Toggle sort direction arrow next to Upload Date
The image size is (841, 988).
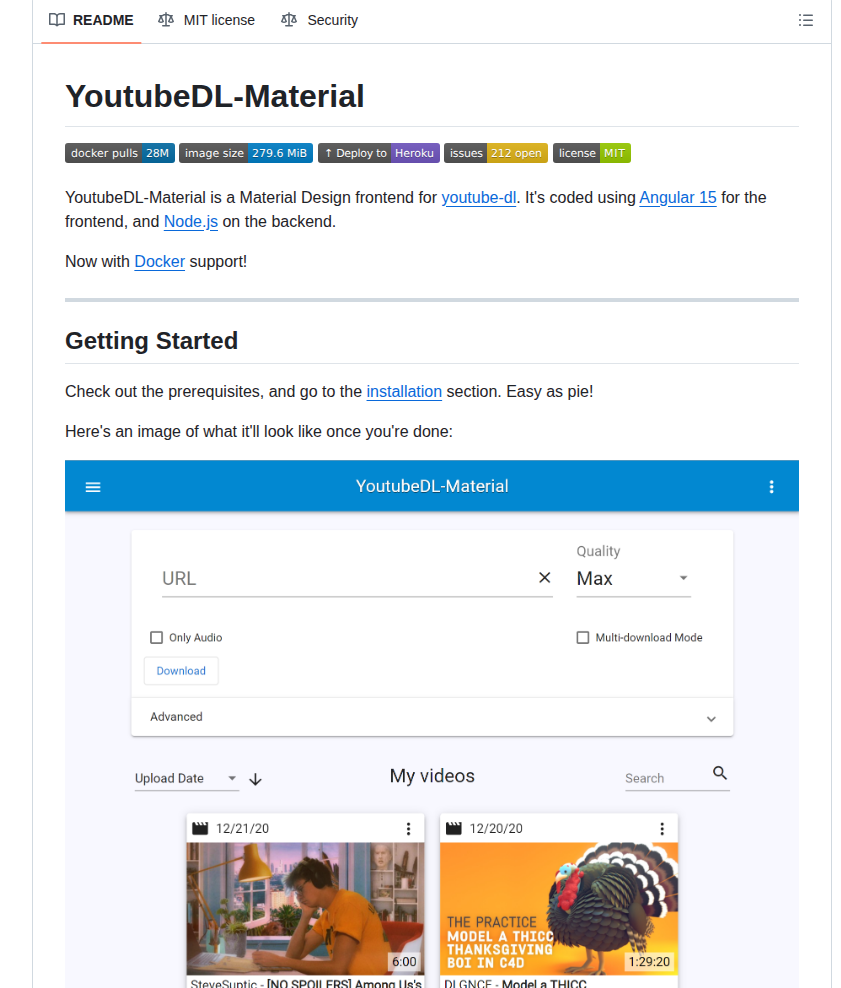click(256, 779)
